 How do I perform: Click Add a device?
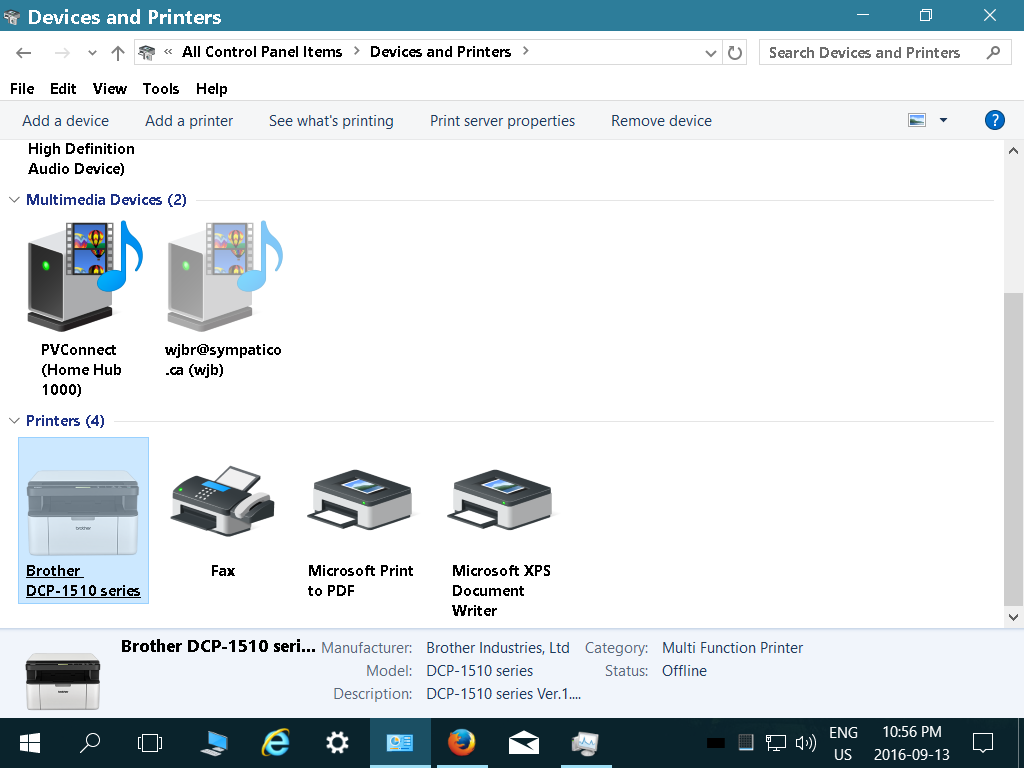tap(65, 121)
